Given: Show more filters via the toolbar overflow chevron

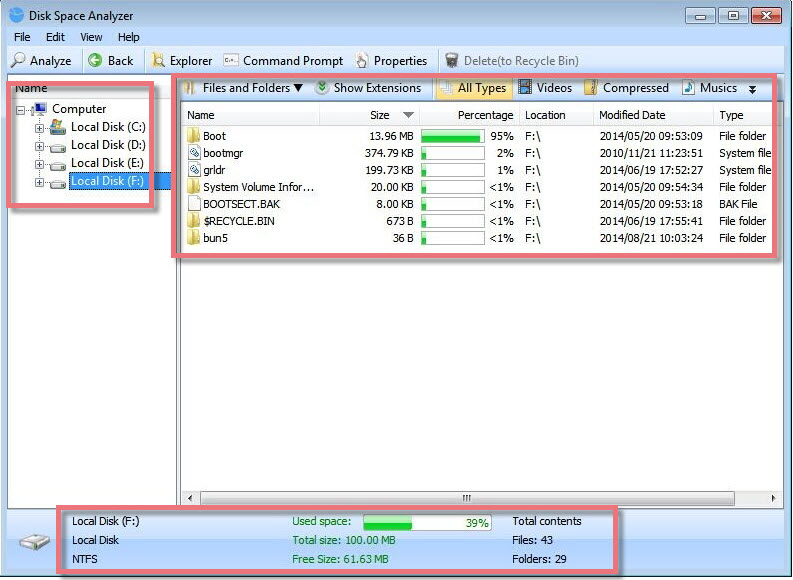Looking at the screenshot, I should (x=753, y=89).
